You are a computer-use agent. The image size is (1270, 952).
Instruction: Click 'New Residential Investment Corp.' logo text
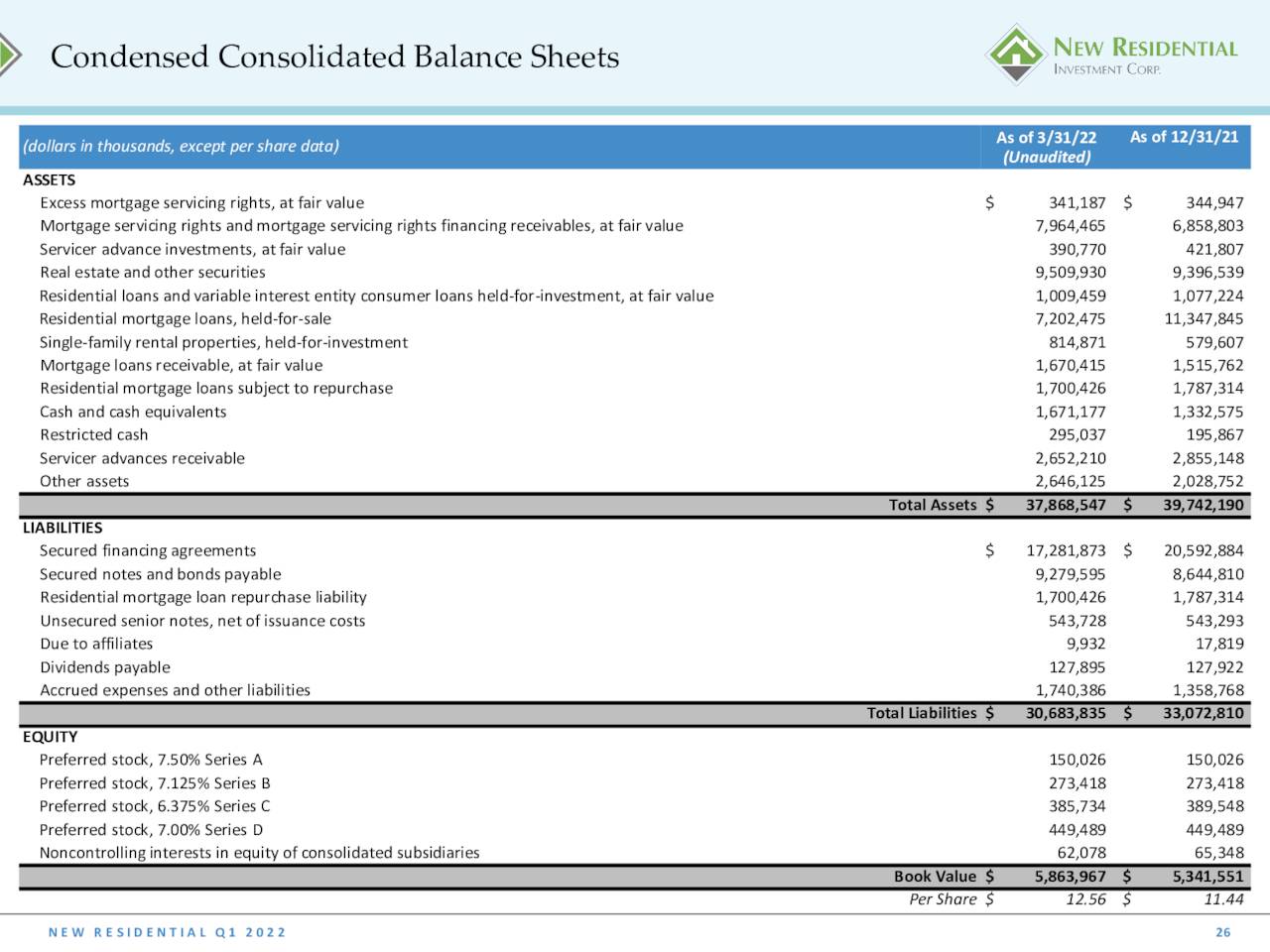pyautogui.click(x=1145, y=56)
